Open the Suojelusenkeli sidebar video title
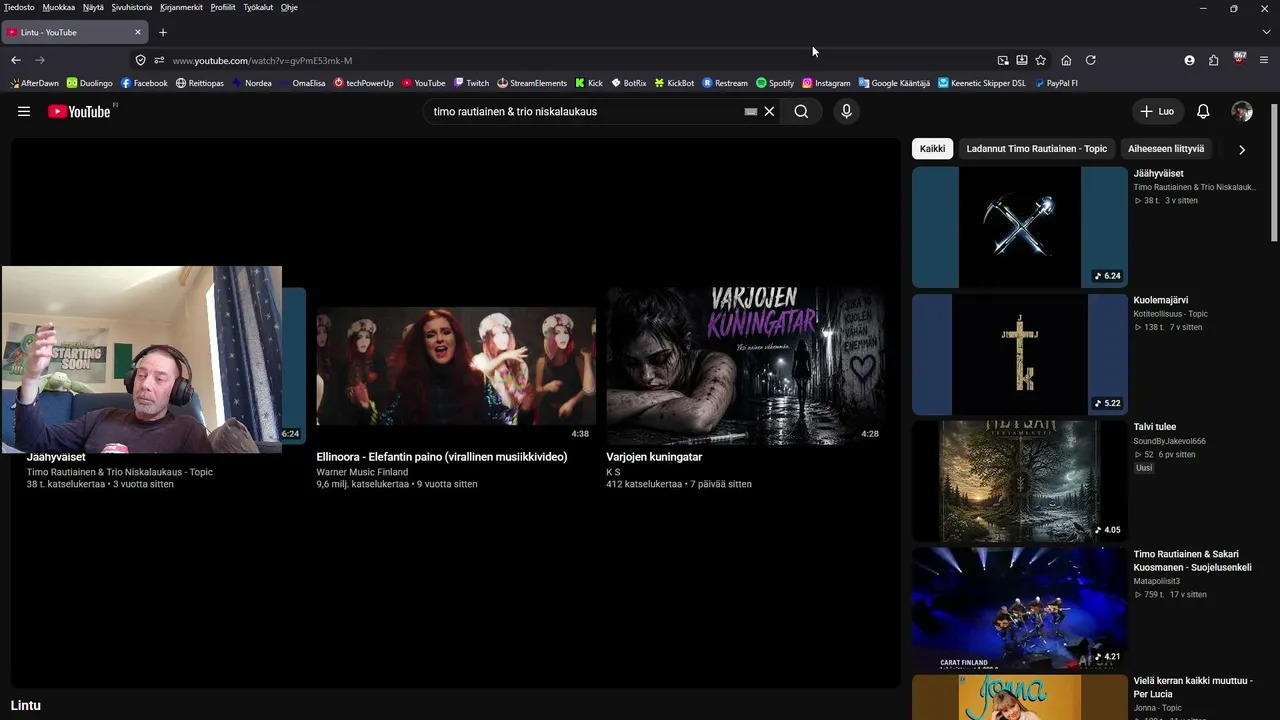Viewport: 1280px width, 720px height. [1192, 560]
